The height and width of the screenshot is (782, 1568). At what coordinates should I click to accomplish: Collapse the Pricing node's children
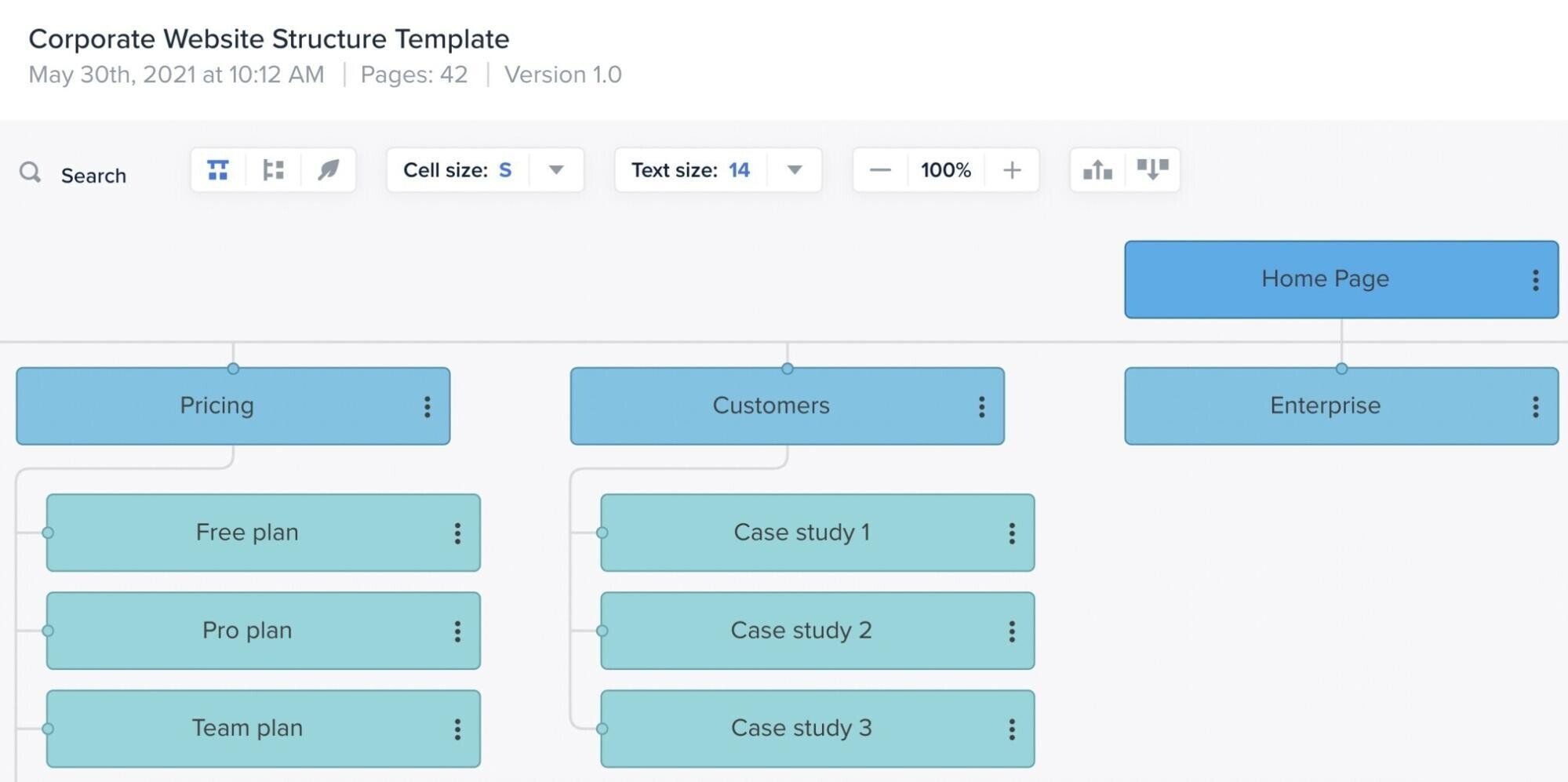233,368
